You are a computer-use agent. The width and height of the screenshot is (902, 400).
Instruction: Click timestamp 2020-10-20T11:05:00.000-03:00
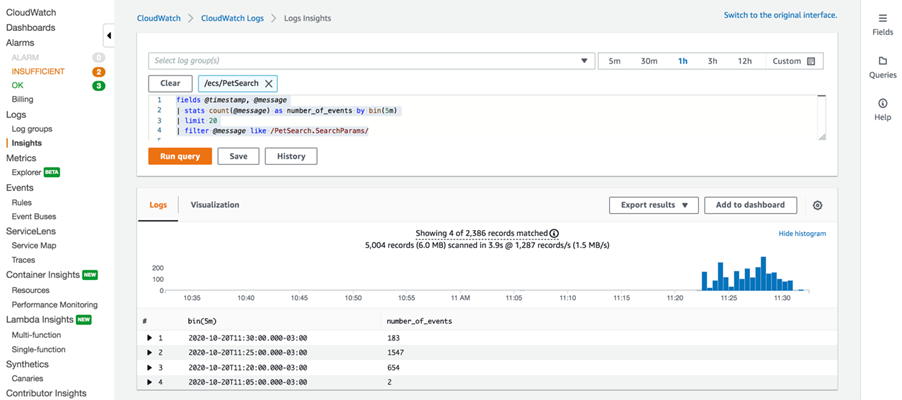coord(248,382)
